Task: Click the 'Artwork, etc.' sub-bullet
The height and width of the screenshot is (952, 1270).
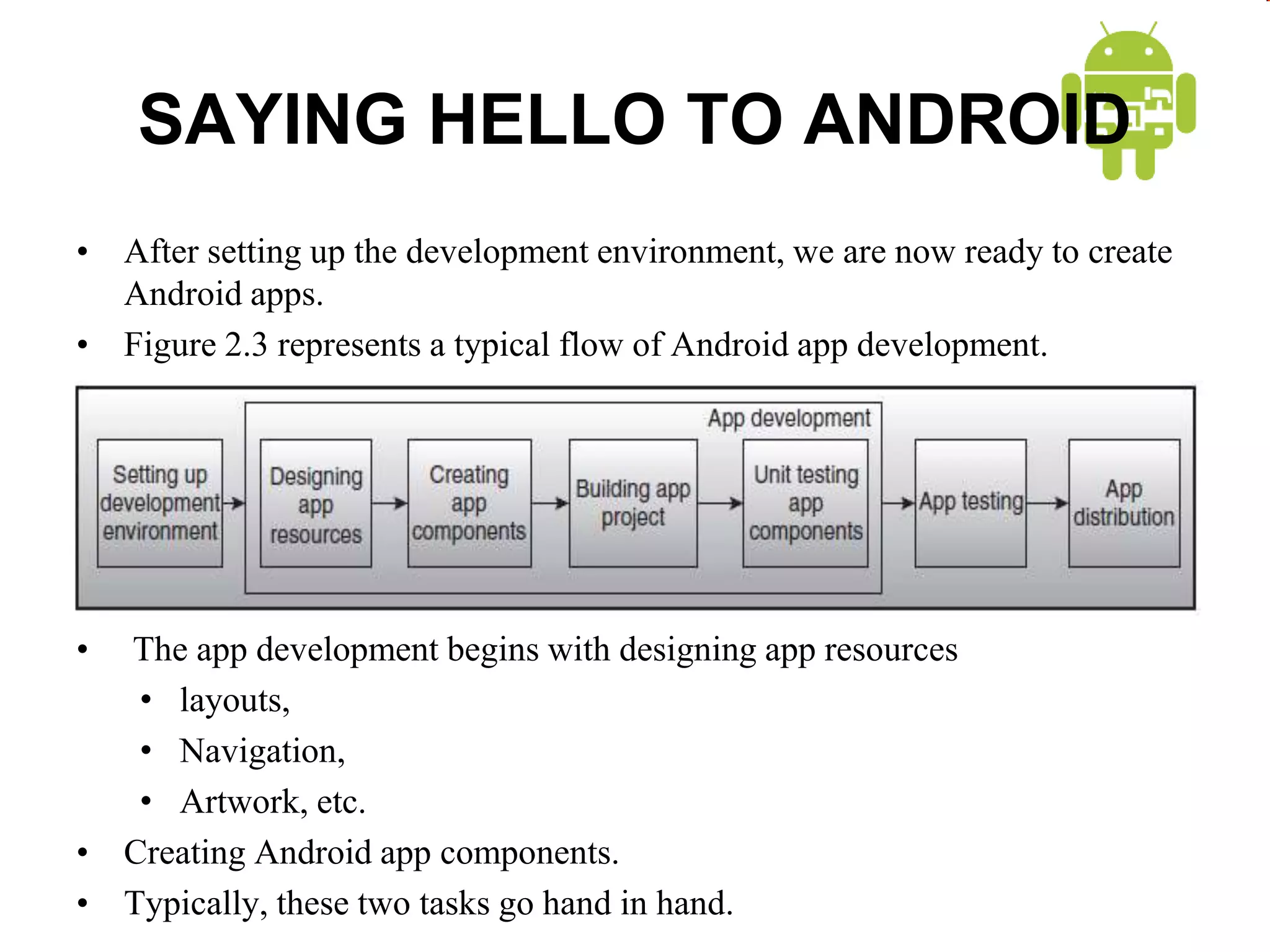Action: pos(273,802)
